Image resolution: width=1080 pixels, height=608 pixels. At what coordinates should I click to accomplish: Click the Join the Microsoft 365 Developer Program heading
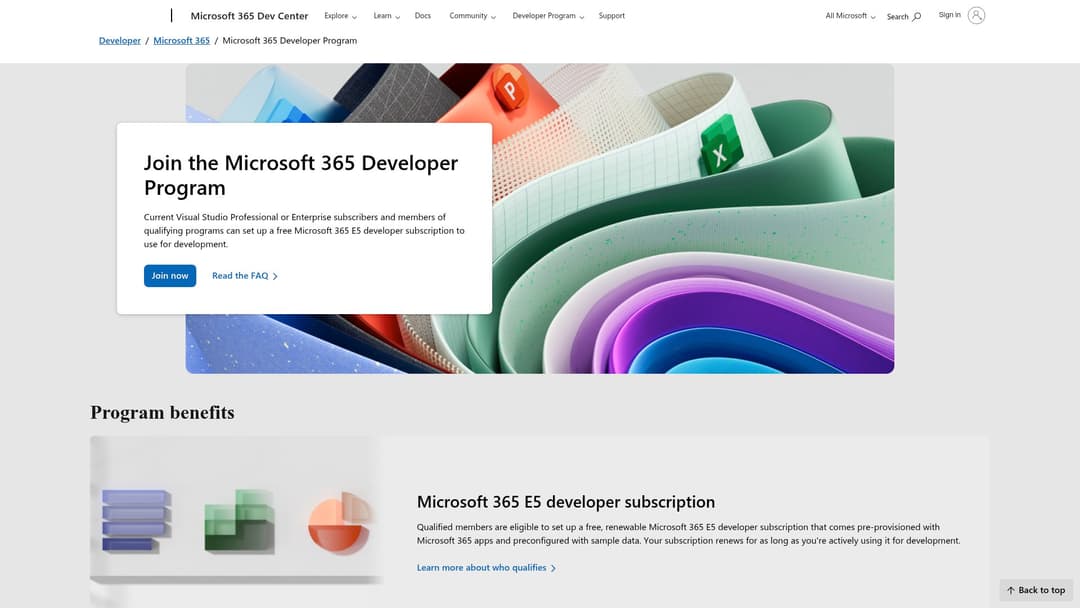[300, 175]
